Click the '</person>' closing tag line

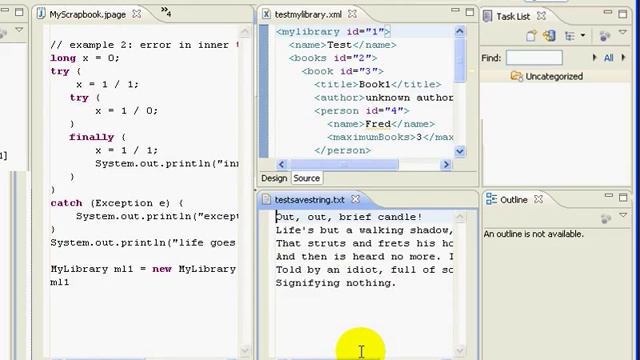coord(342,150)
